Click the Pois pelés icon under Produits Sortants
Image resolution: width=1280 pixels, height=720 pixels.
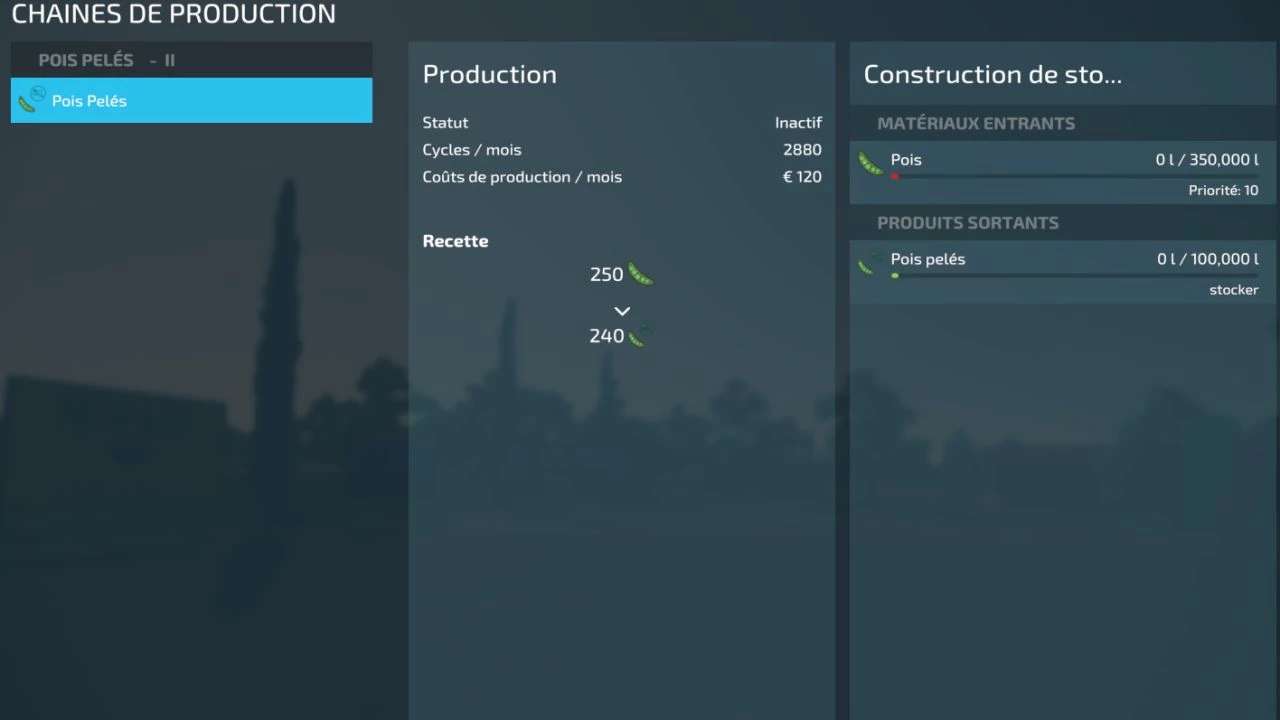pos(870,264)
